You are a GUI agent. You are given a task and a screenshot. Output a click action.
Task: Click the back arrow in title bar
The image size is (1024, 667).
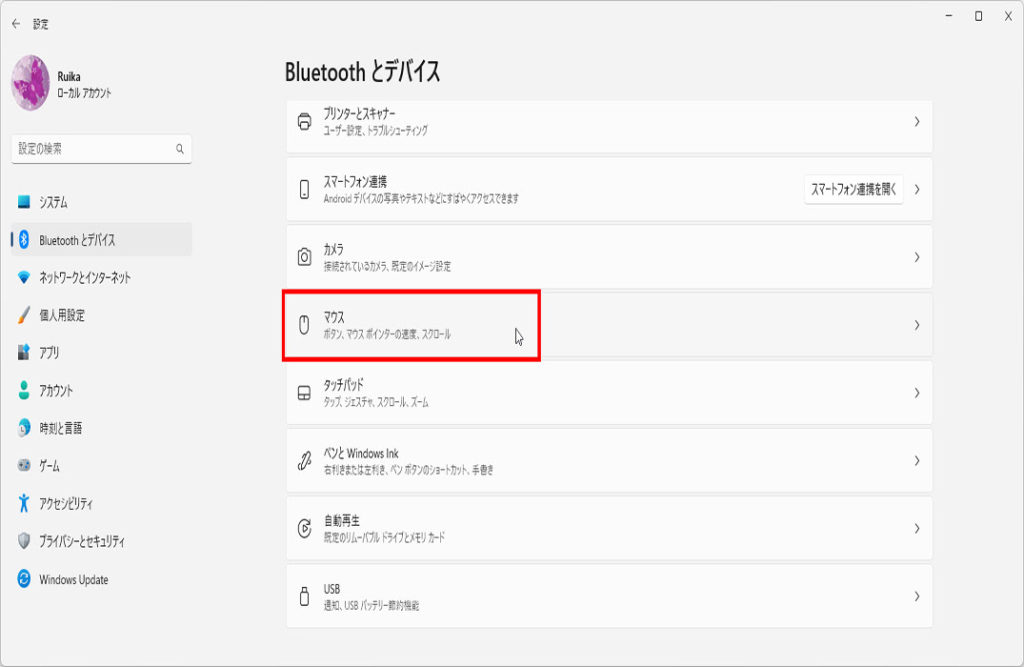coord(16,23)
